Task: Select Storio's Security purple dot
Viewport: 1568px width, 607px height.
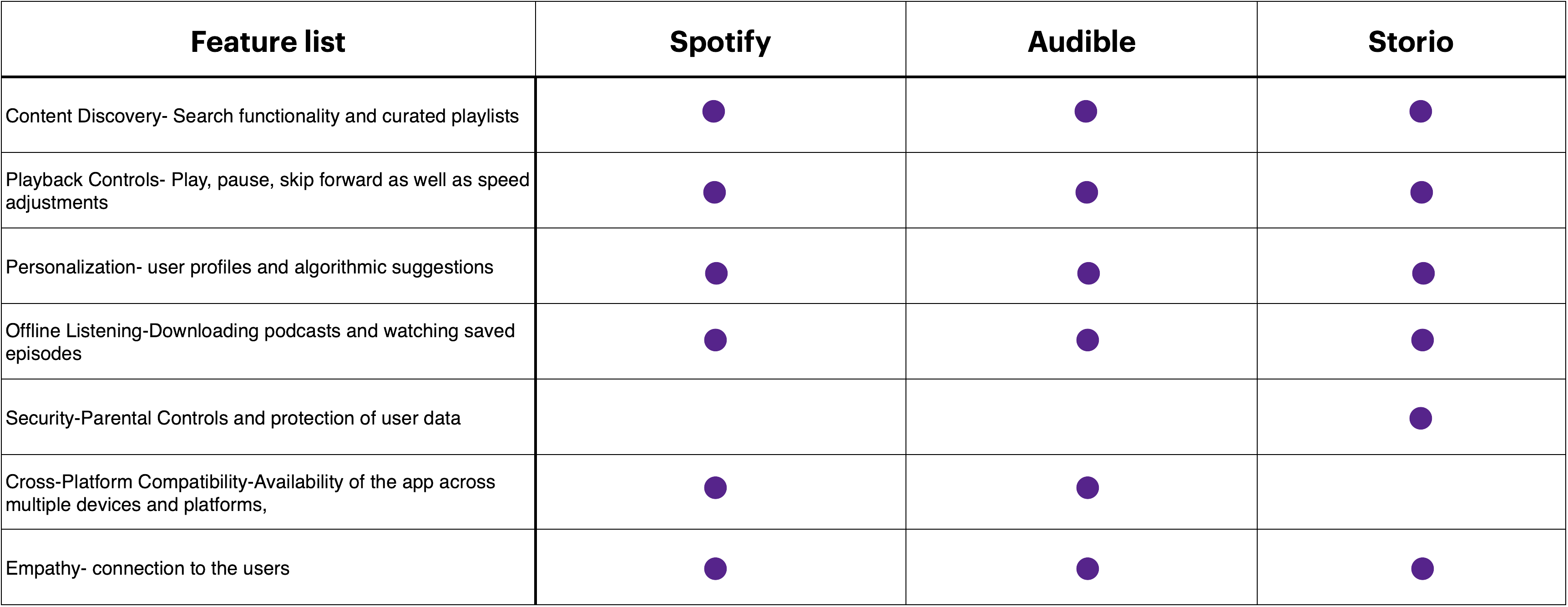Action: [x=1421, y=418]
